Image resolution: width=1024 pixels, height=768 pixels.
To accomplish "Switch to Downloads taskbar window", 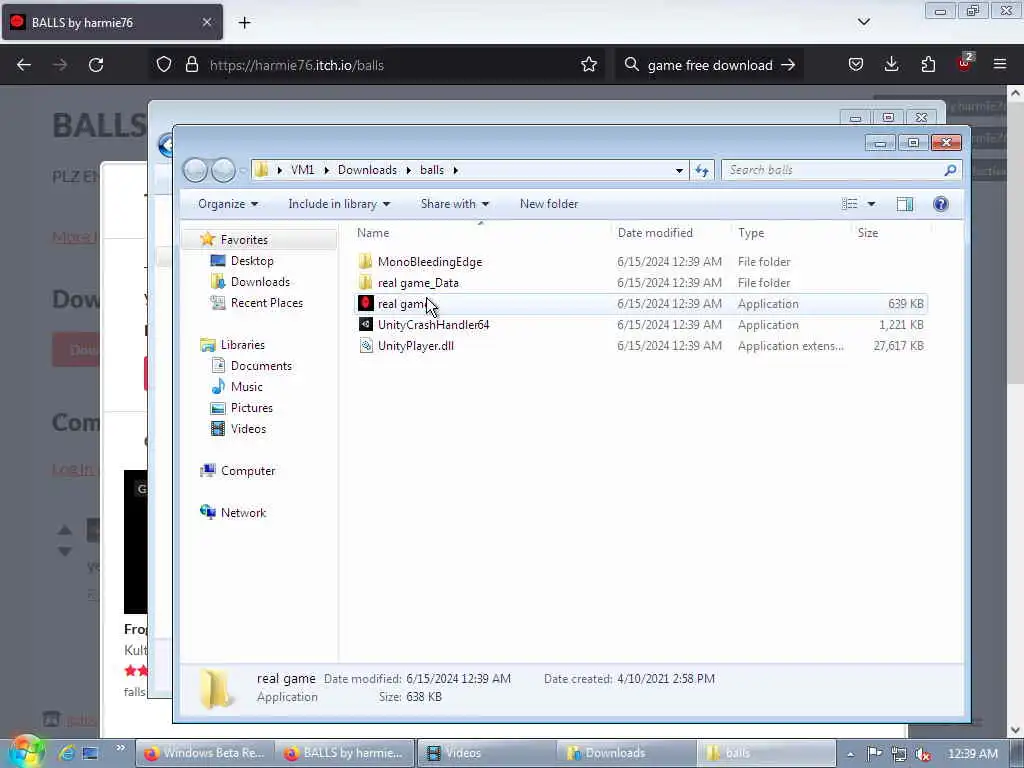I will pos(626,753).
